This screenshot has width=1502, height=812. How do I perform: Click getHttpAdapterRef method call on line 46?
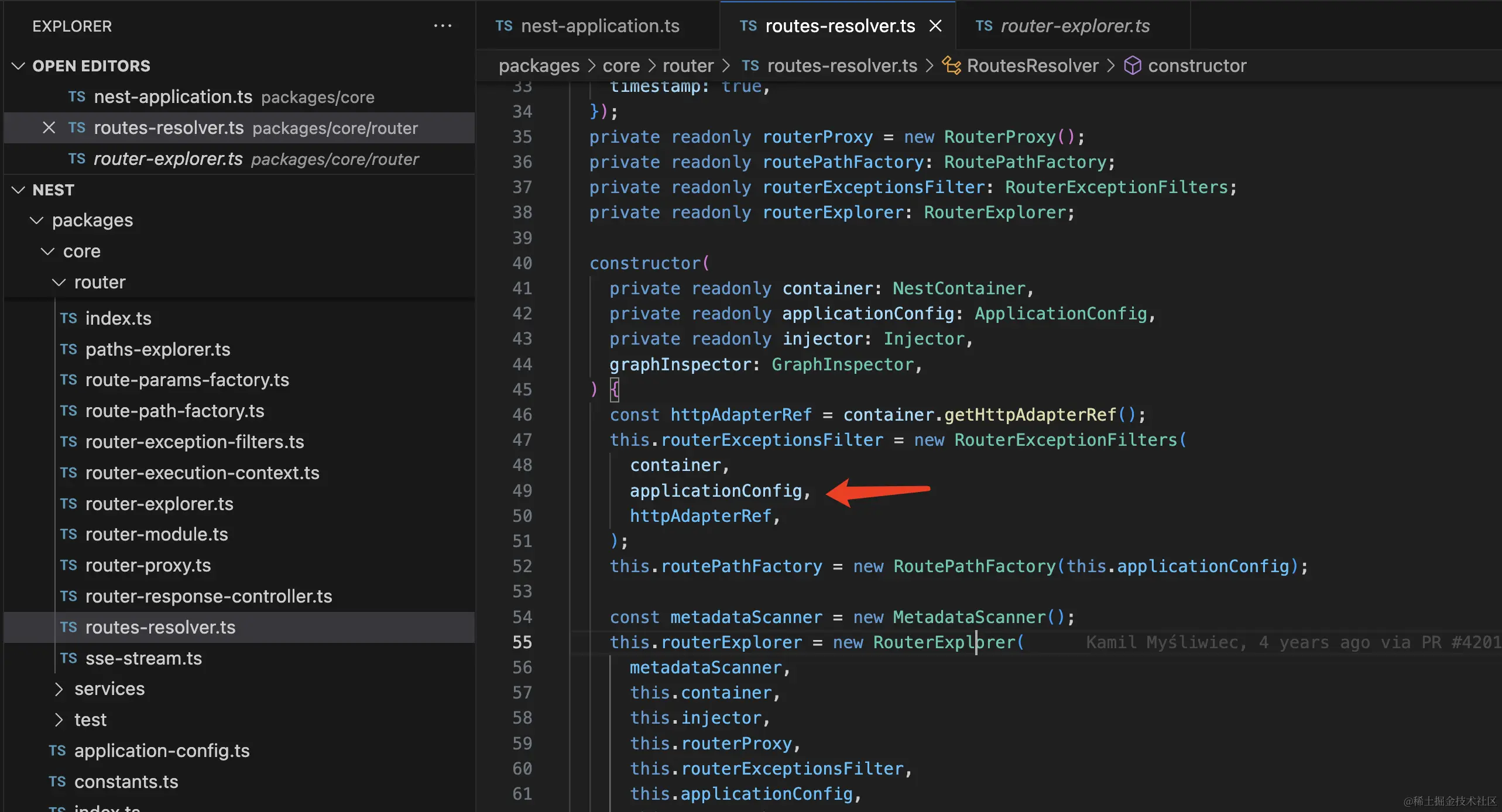[x=1030, y=415]
